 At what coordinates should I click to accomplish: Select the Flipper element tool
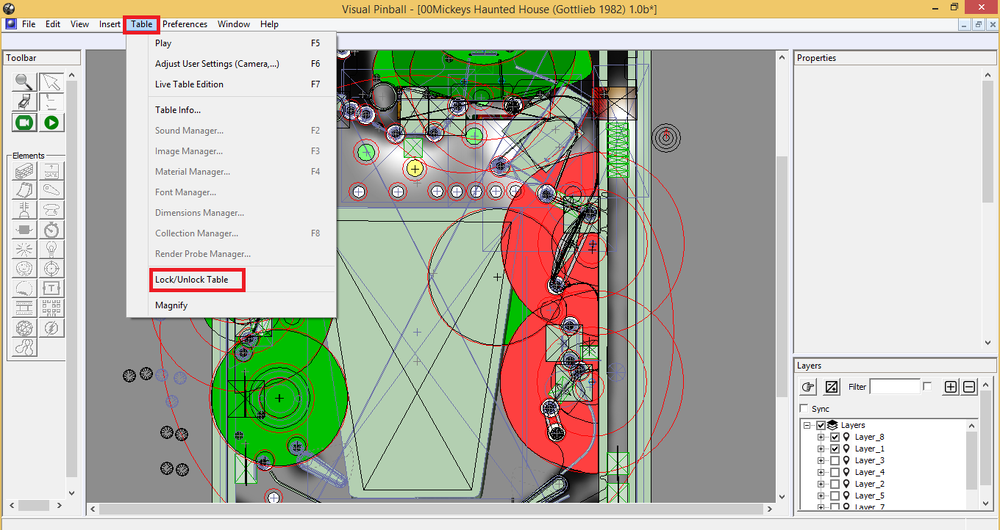pos(51,190)
